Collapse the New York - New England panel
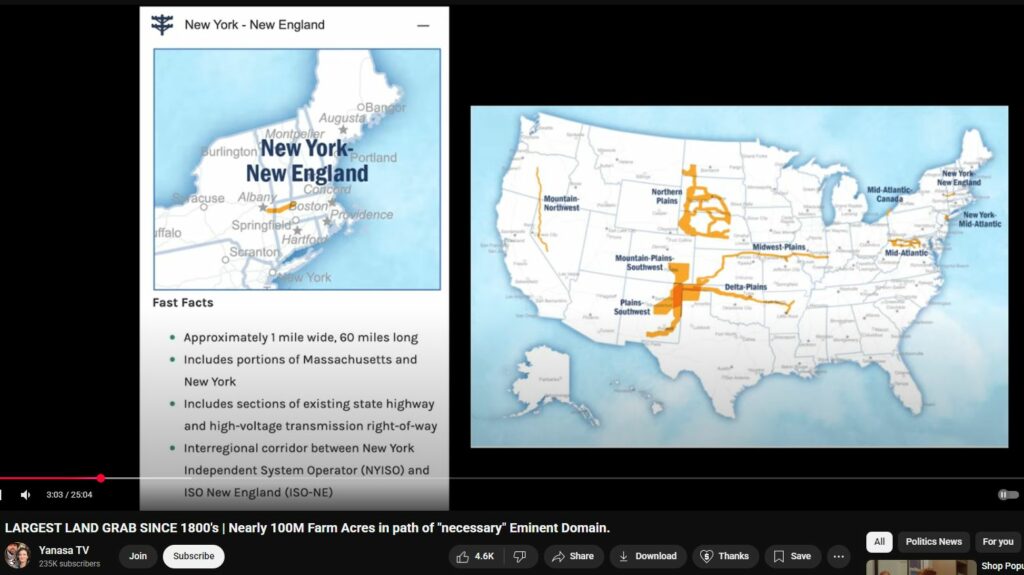This screenshot has height=575, width=1024. (x=423, y=25)
